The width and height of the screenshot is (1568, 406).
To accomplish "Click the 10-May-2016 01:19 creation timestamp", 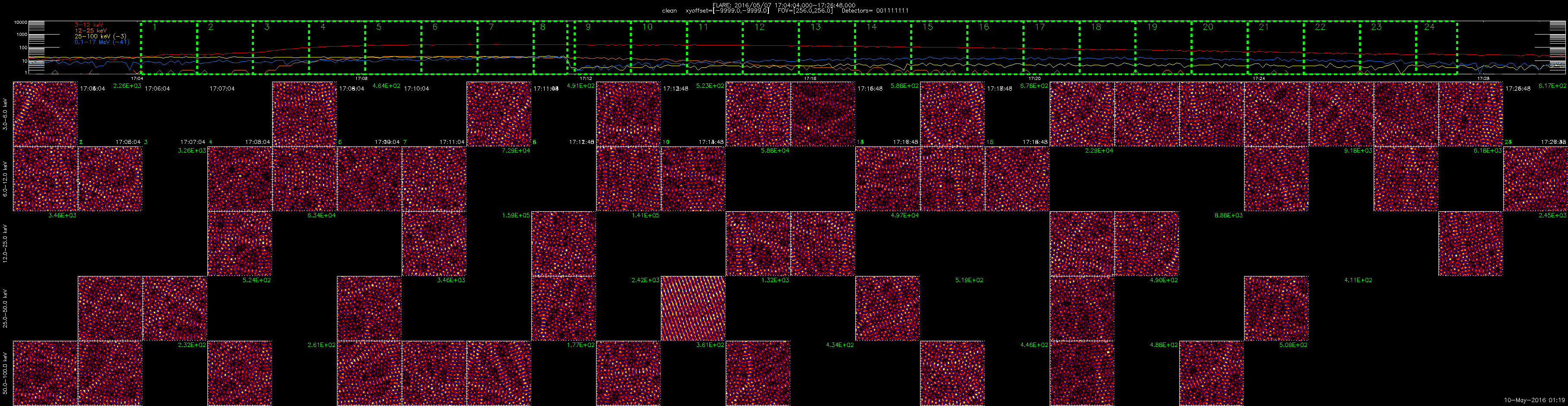I will click(1533, 400).
